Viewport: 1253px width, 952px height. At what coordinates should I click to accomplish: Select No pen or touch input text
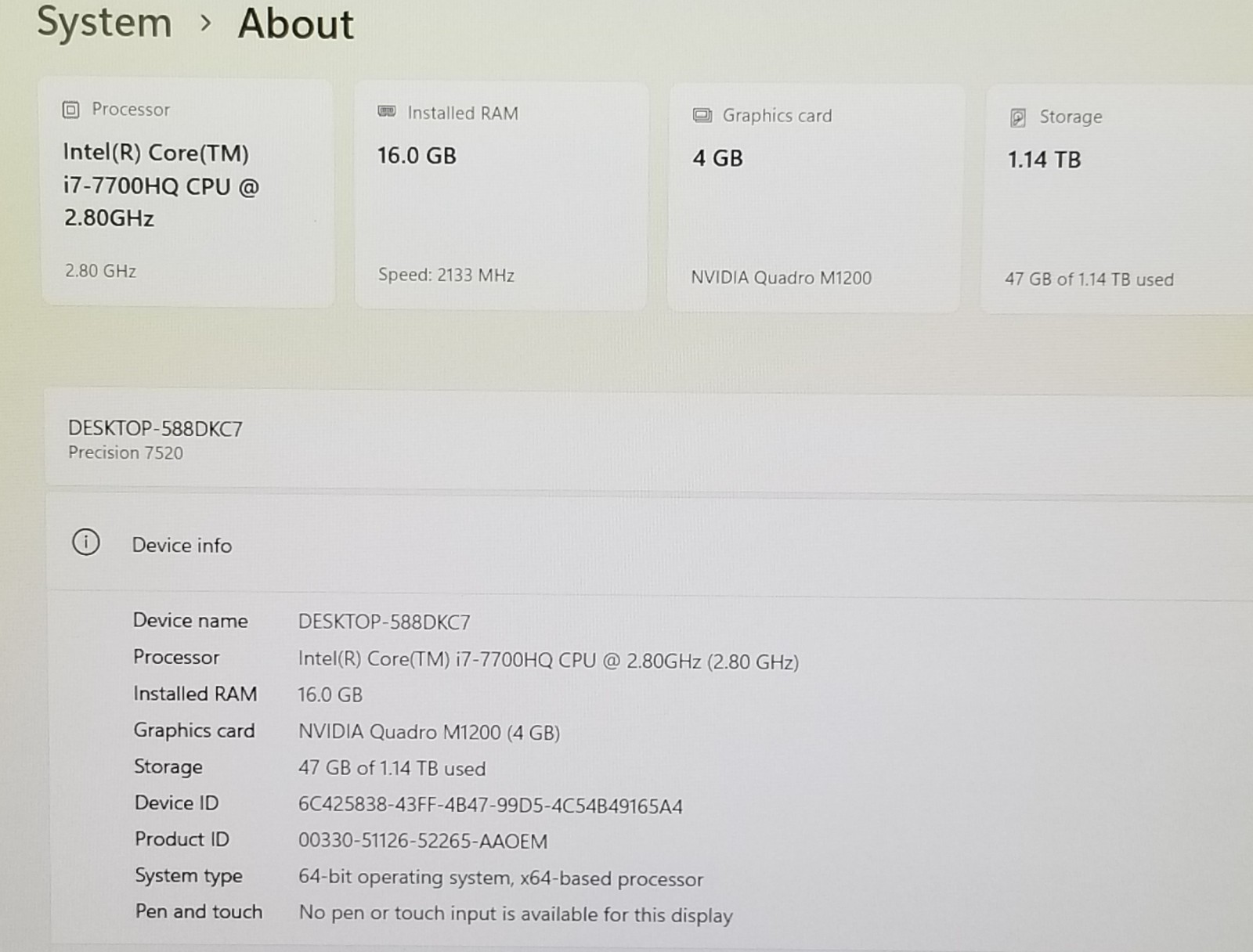515,914
